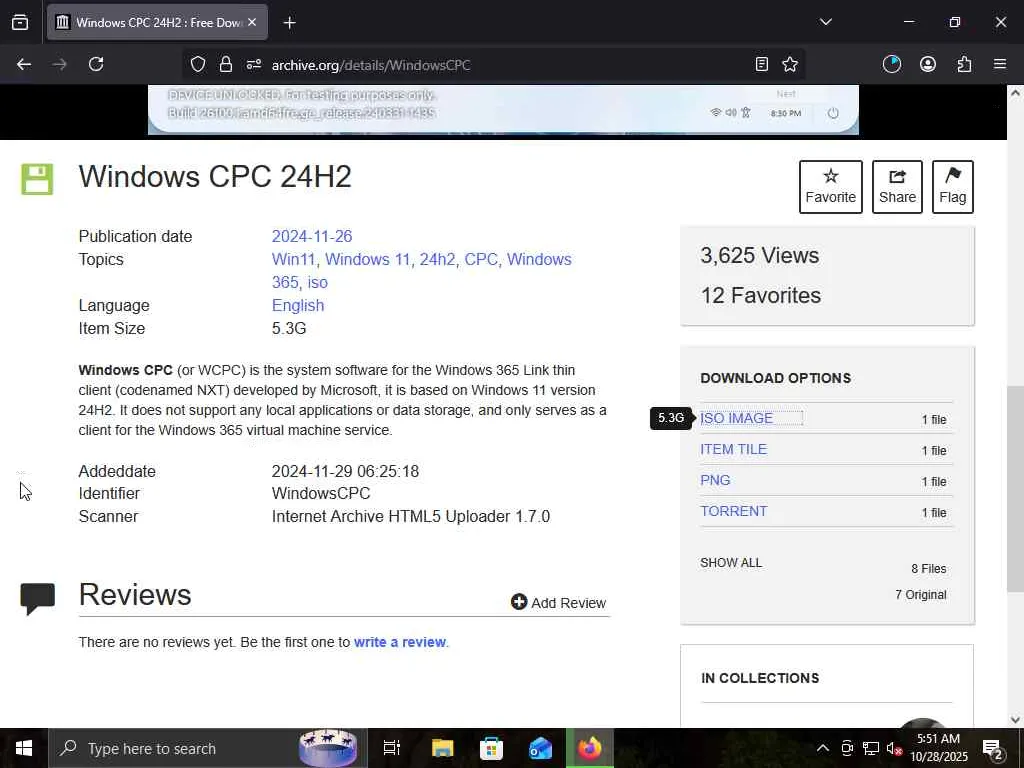Open the CPC topic link
The image size is (1024, 768).
[481, 259]
